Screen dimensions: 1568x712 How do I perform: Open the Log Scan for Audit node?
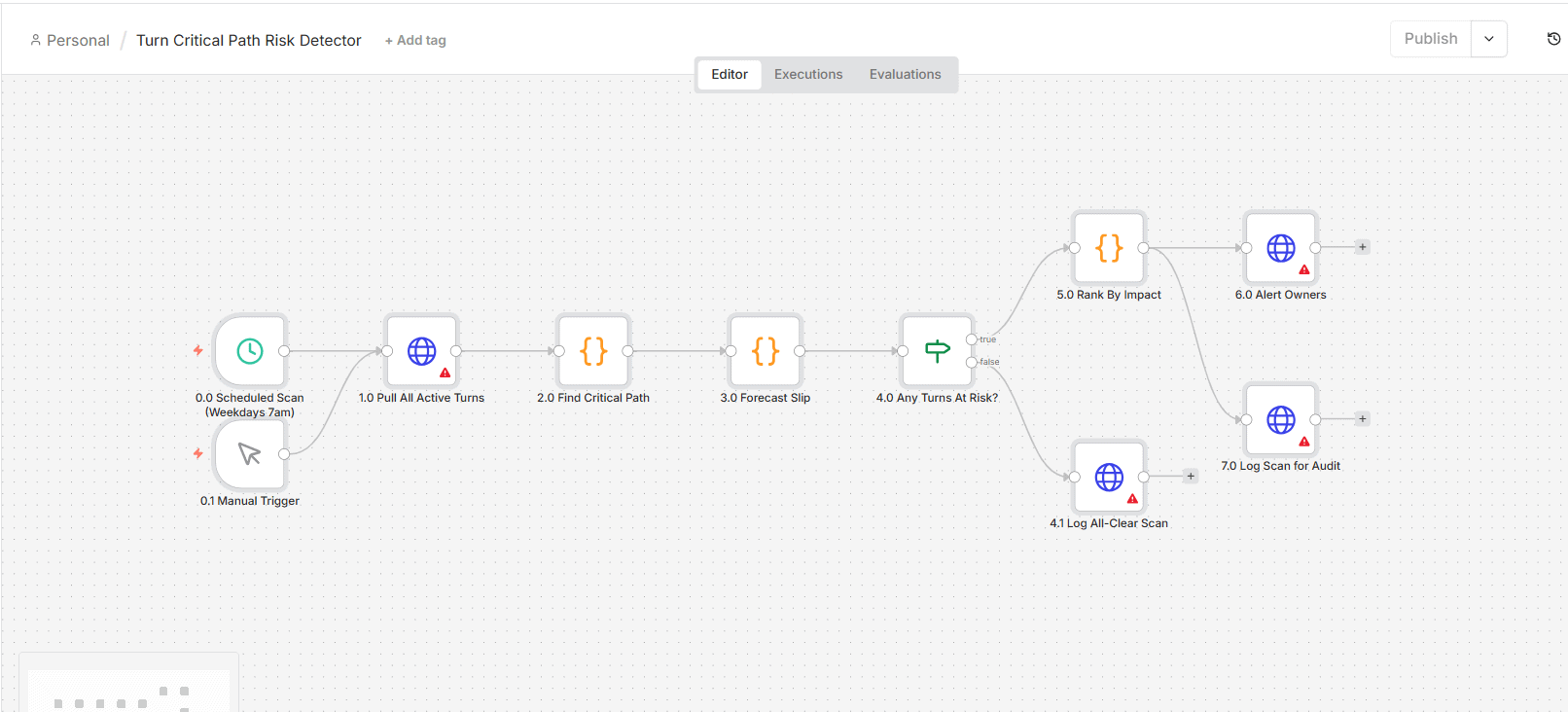[x=1281, y=419]
